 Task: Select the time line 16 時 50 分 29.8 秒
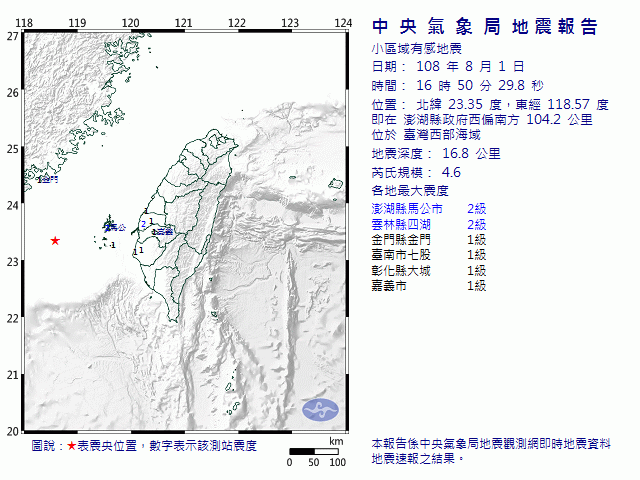458,85
